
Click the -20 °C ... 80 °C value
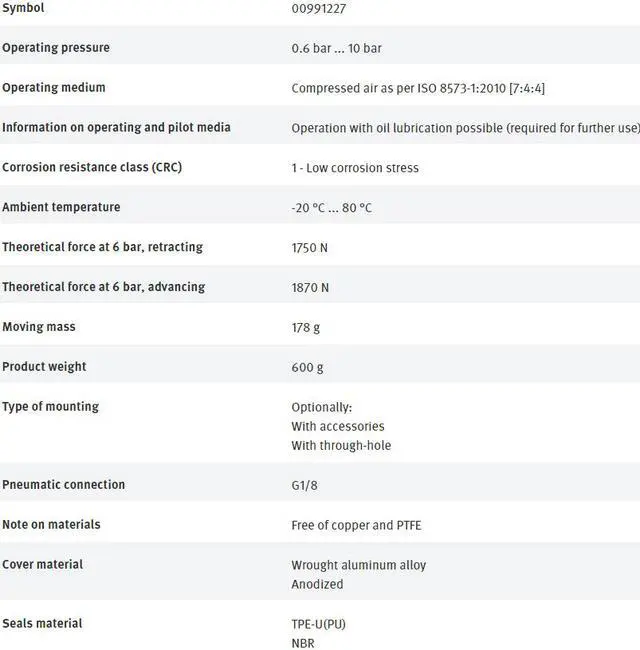331,208
